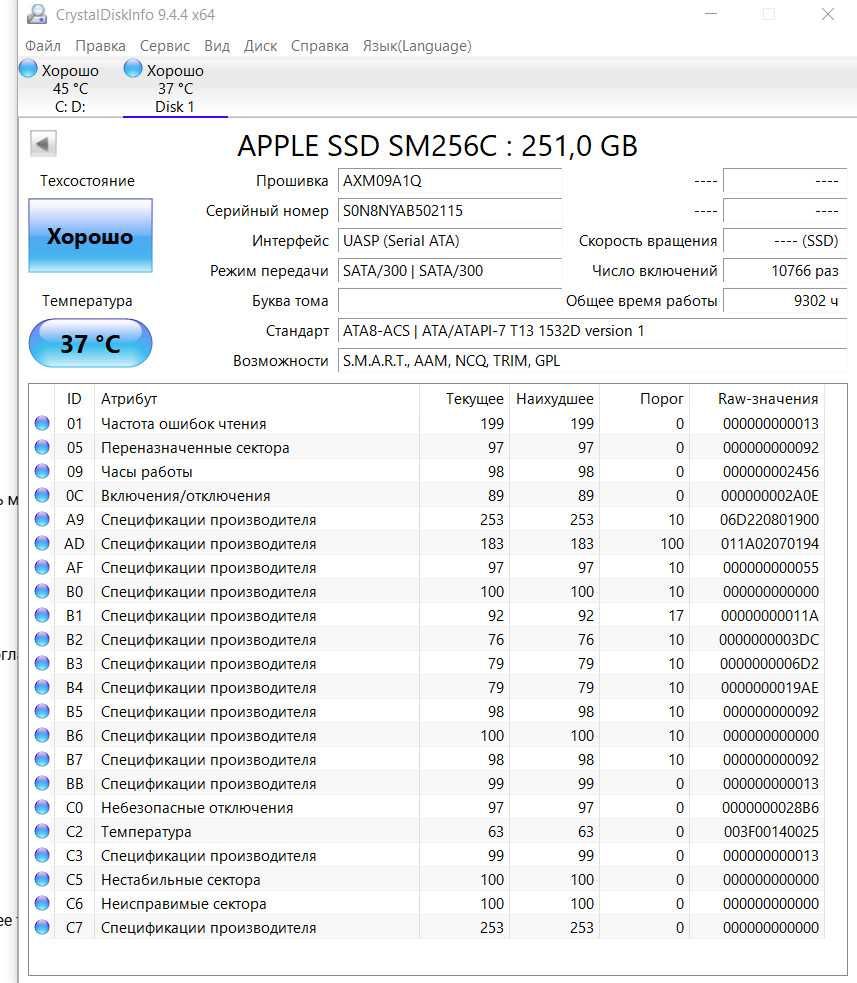Select the C7 Спецификации производителя row
Image resolution: width=857 pixels, height=983 pixels.
pyautogui.click(x=426, y=927)
